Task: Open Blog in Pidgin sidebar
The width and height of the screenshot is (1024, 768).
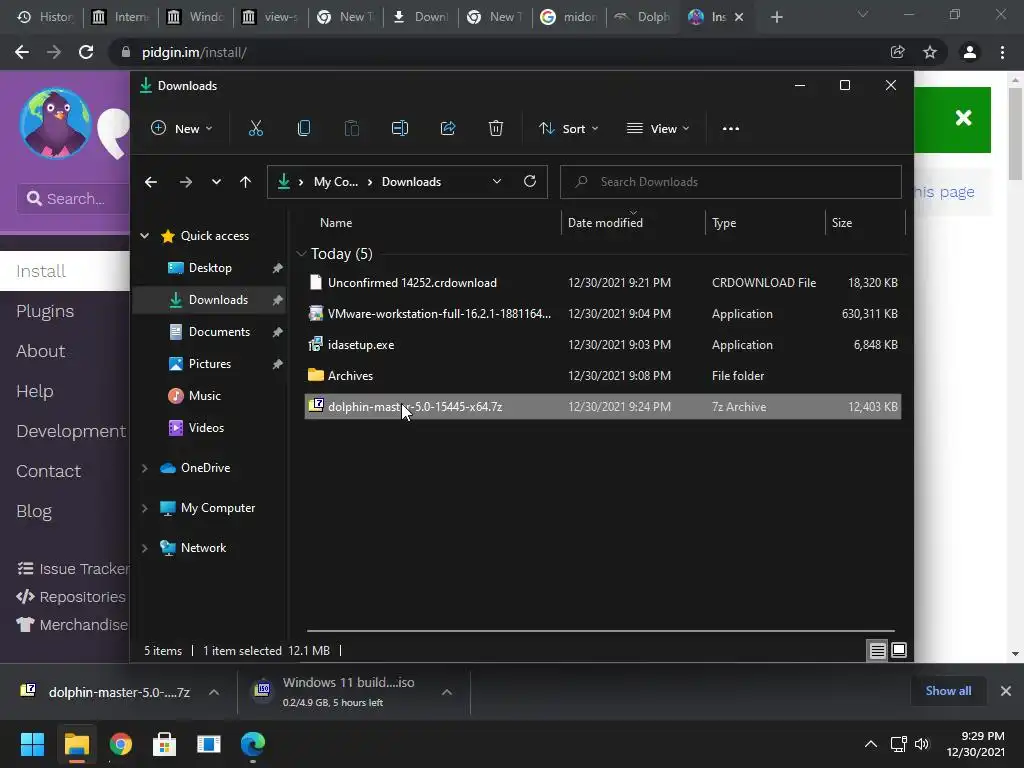Action: 34,511
